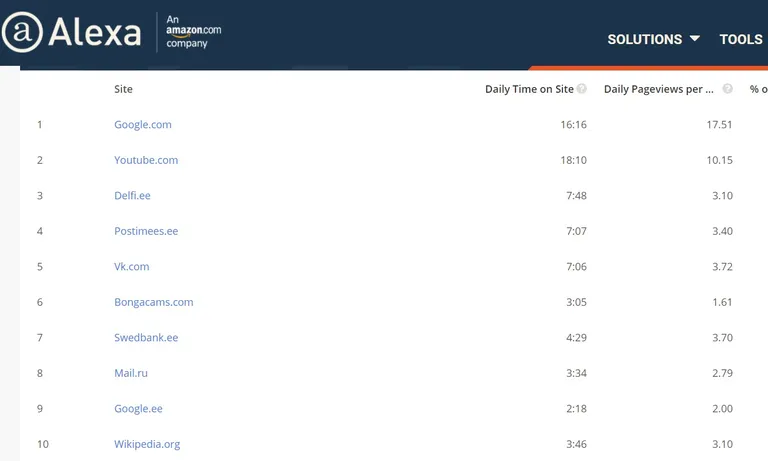The width and height of the screenshot is (768, 461).
Task: Select the 7:48 time value for Delfi.ee
Action: tap(576, 195)
